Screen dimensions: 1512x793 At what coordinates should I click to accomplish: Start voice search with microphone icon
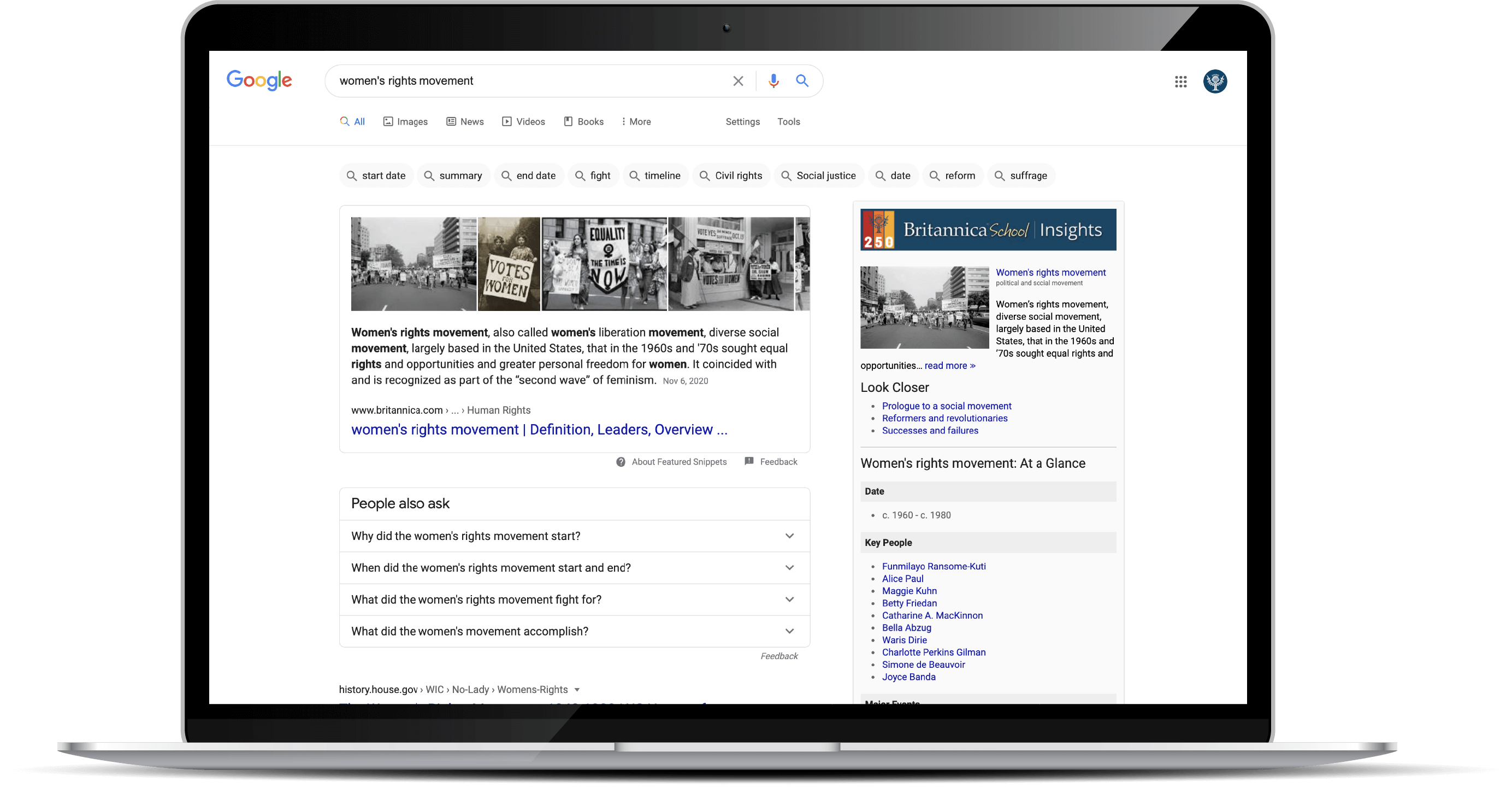773,81
